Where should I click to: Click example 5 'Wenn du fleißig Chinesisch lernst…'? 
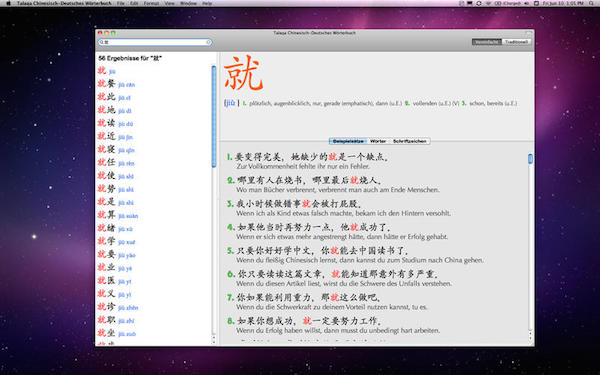click(x=360, y=260)
